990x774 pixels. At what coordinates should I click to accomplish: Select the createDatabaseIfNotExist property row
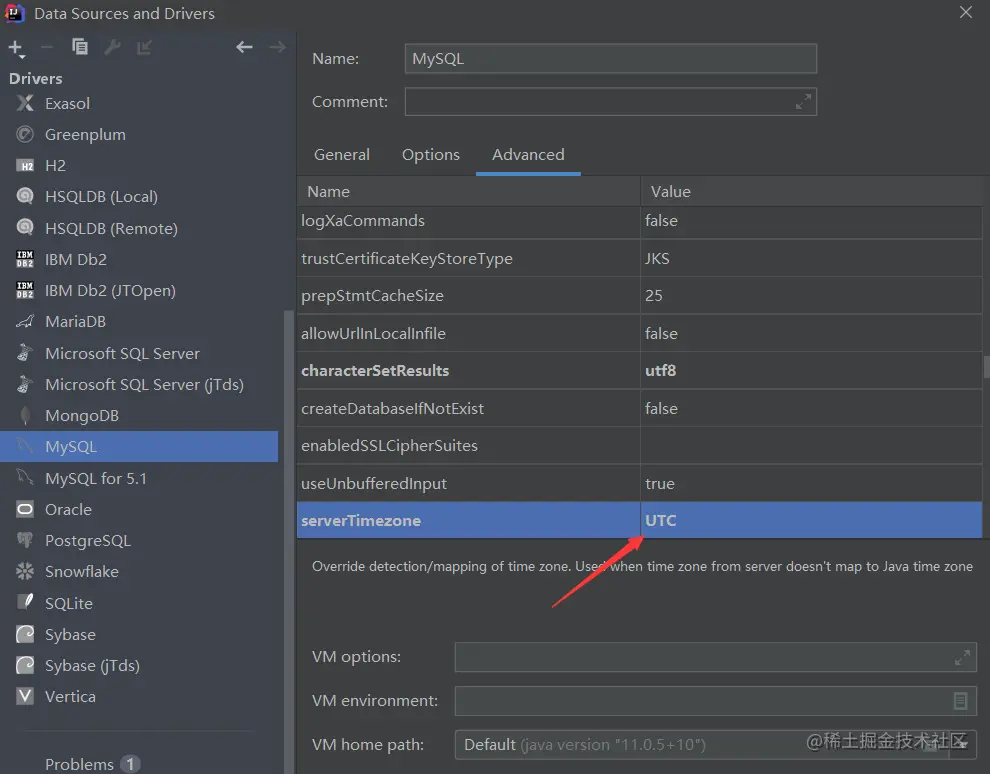639,408
